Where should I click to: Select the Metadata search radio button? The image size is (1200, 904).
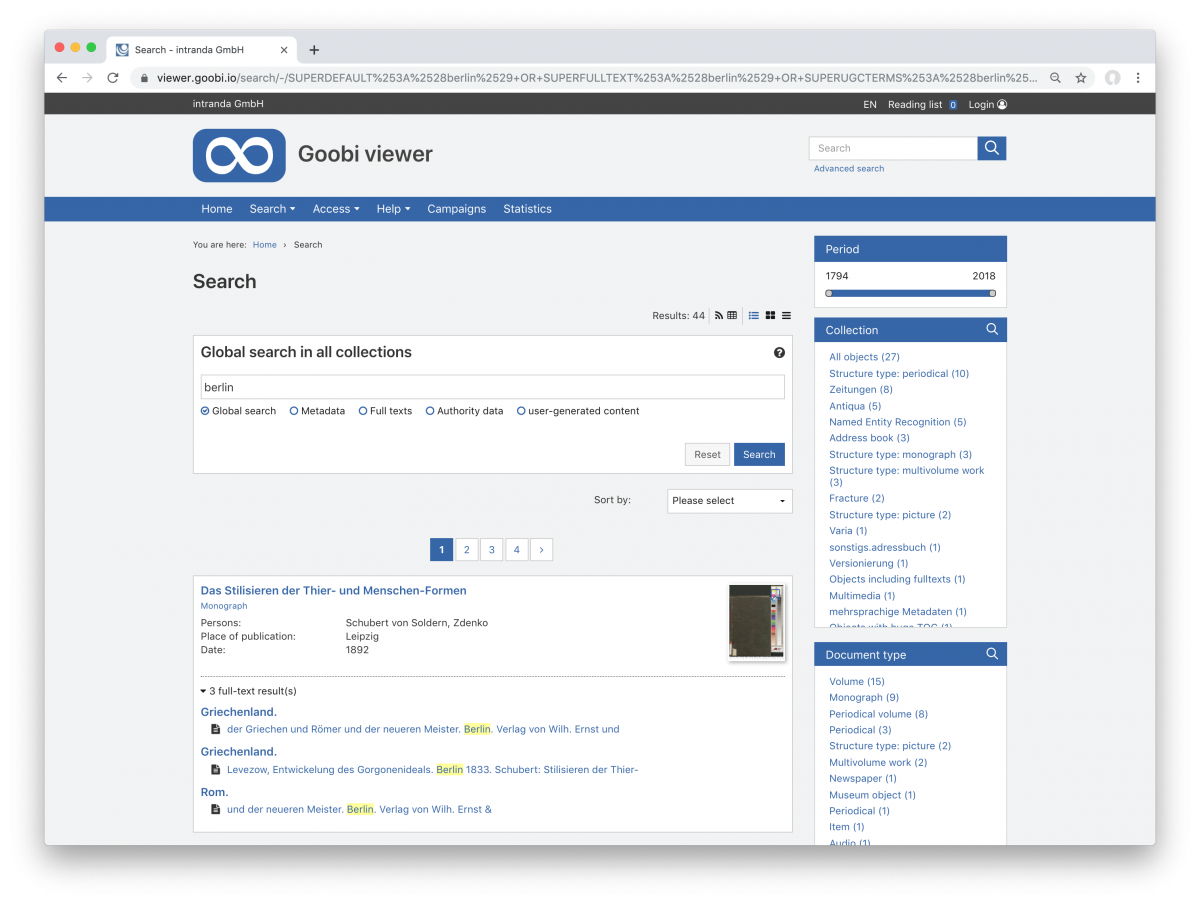coord(293,410)
